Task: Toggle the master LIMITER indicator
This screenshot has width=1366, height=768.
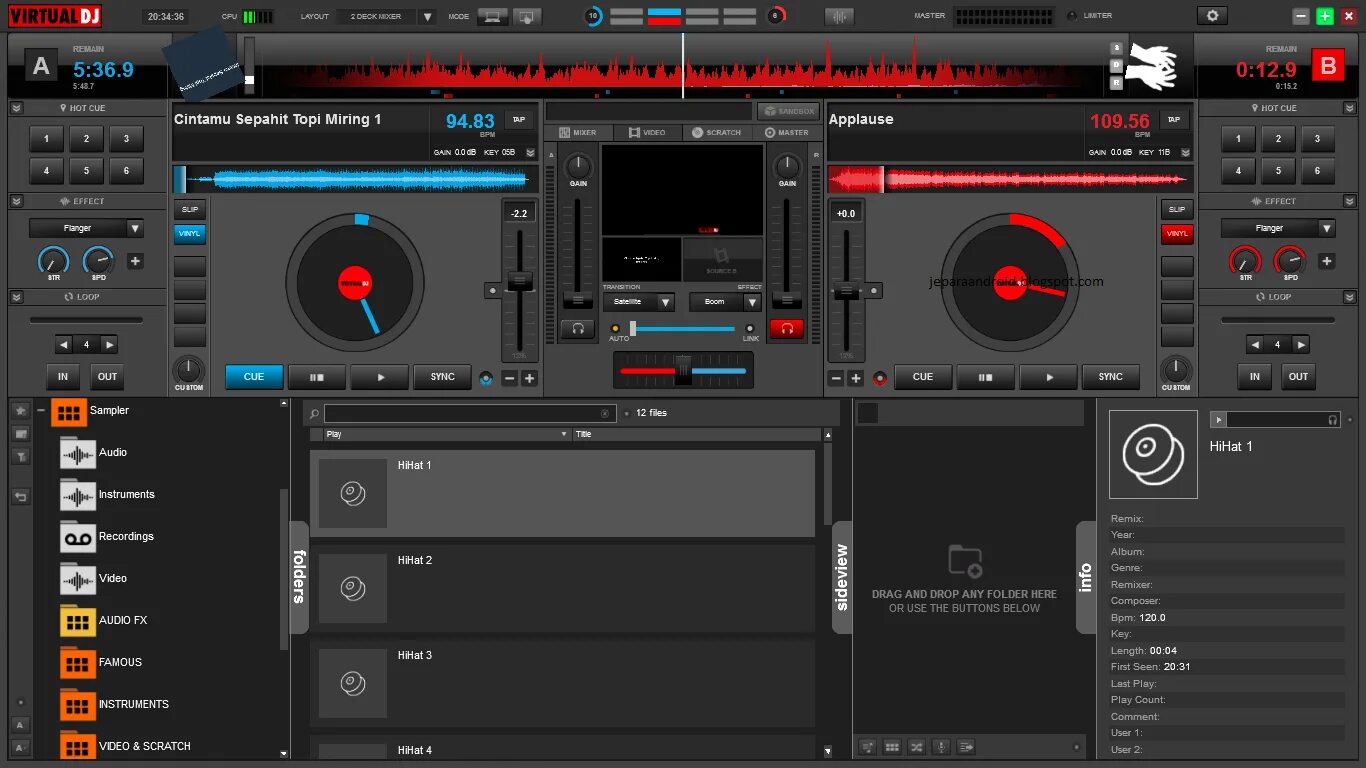Action: coord(1072,16)
